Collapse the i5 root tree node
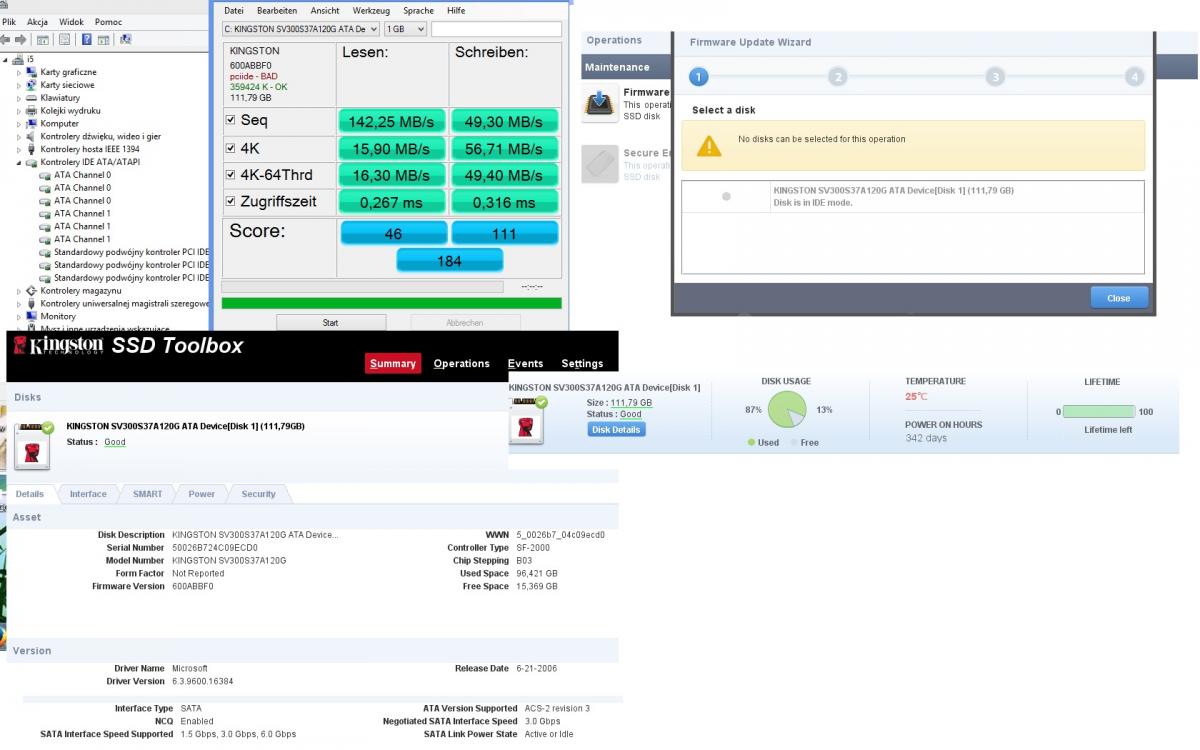 6,59
